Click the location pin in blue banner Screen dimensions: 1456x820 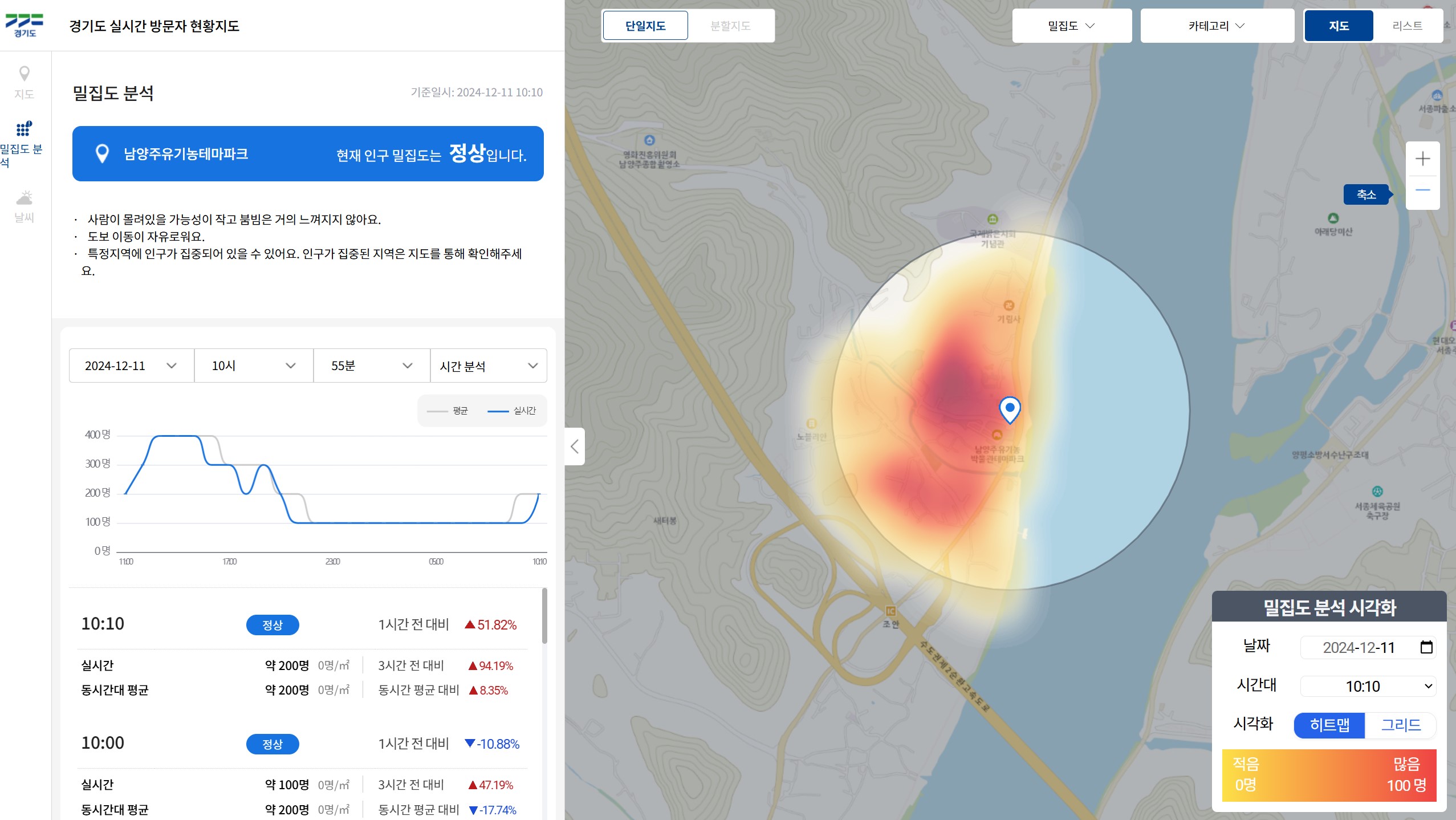click(x=102, y=154)
